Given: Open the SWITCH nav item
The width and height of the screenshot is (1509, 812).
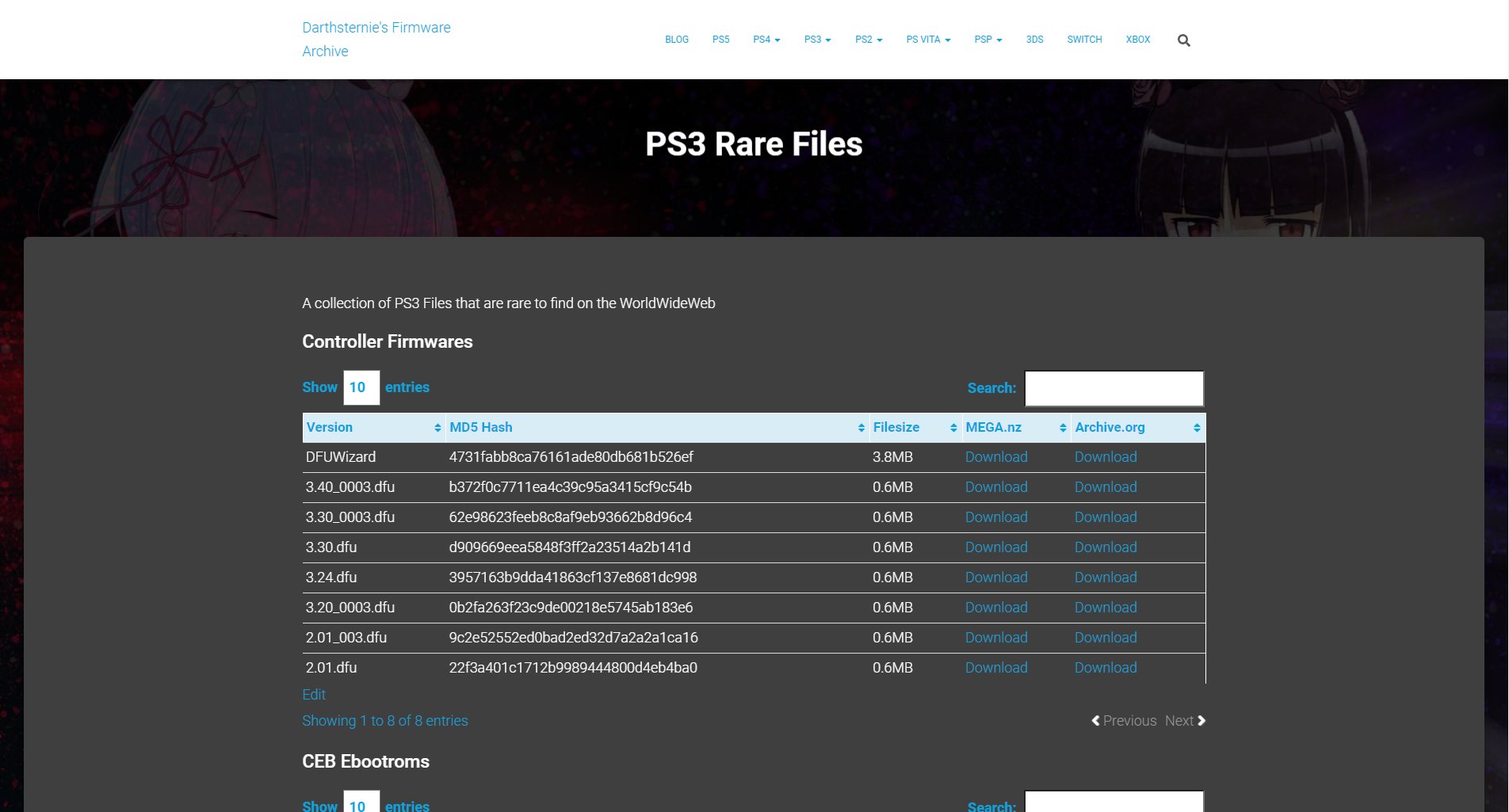Looking at the screenshot, I should (x=1084, y=40).
